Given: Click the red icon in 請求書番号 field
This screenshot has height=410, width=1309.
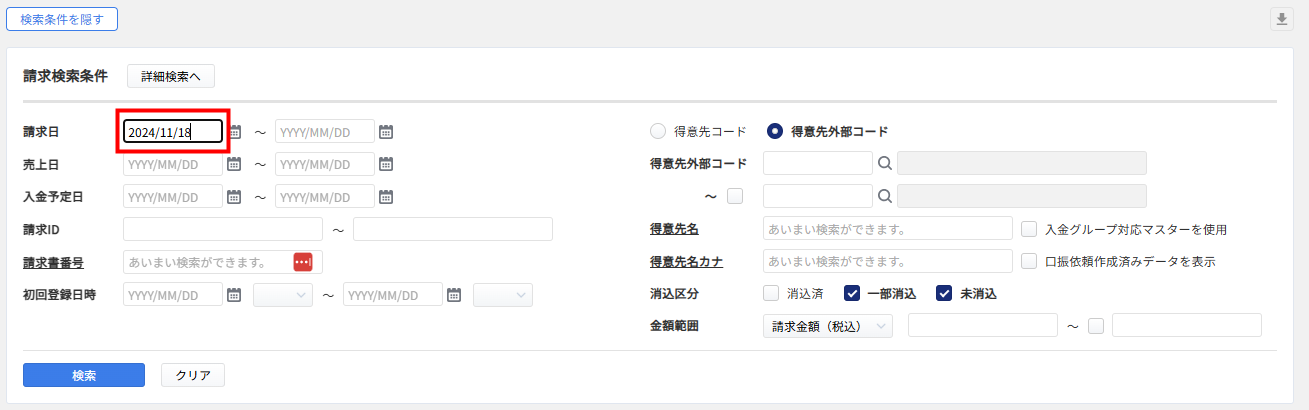Looking at the screenshot, I should pos(303,262).
